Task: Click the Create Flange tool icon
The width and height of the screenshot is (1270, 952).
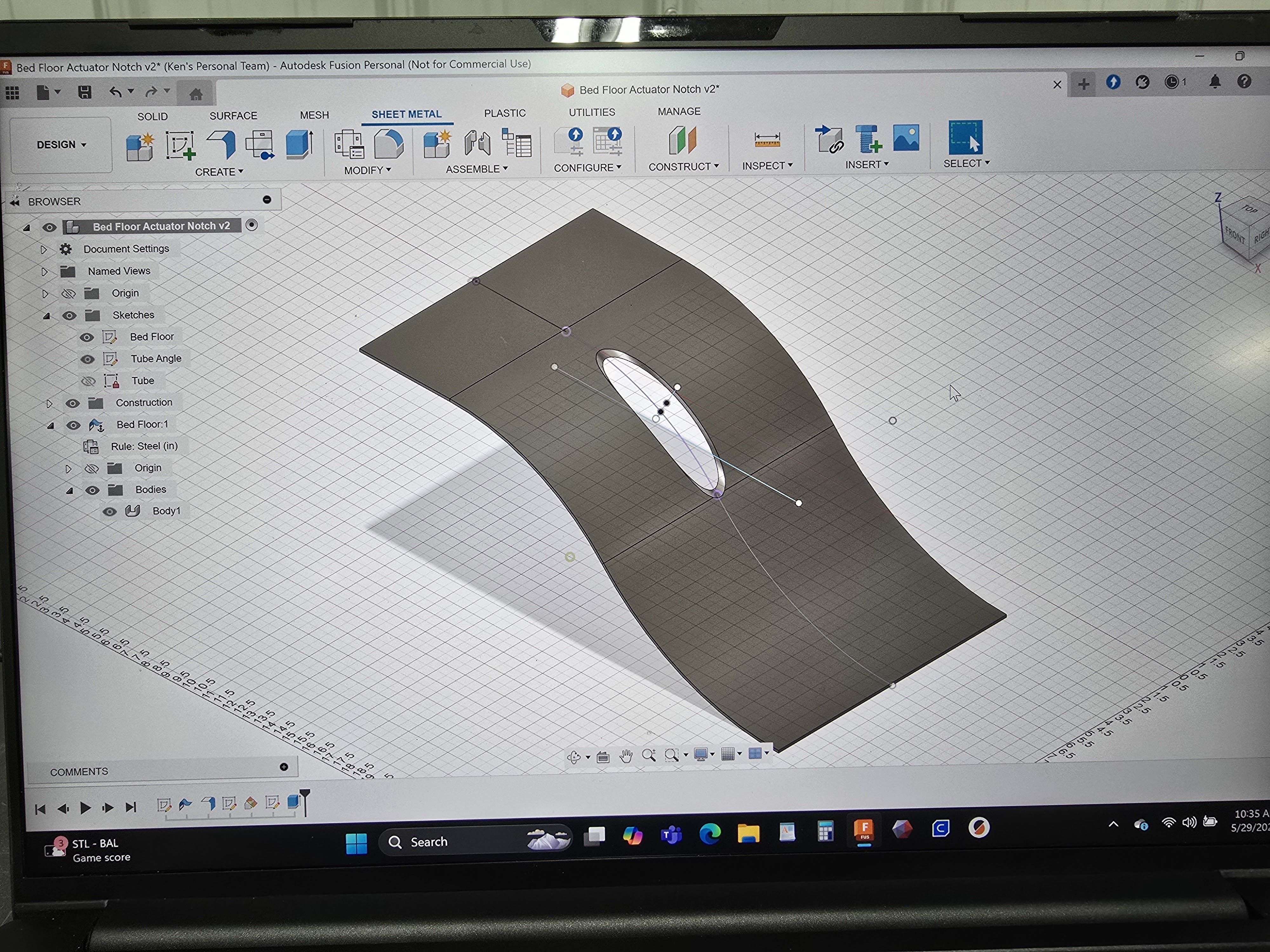Action: pos(222,143)
